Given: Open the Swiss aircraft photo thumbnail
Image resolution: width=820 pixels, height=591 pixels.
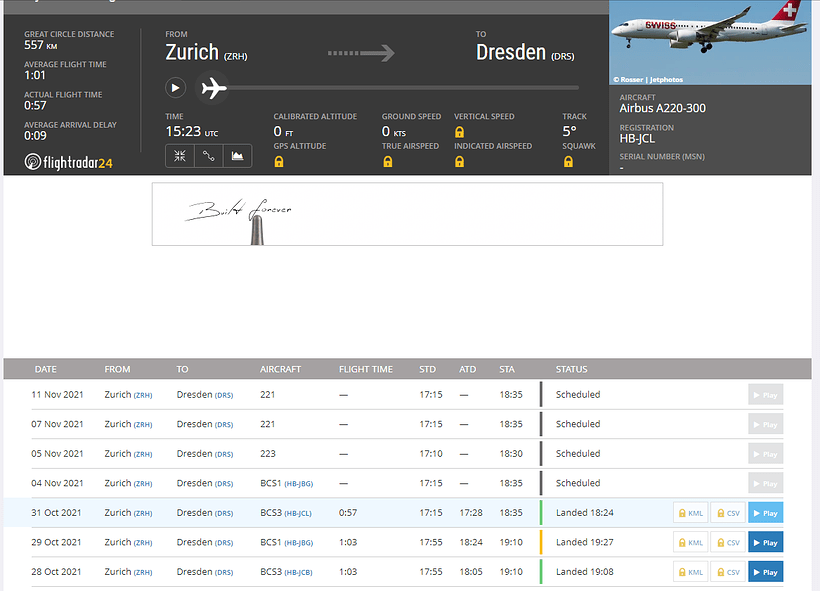Looking at the screenshot, I should (710, 42).
